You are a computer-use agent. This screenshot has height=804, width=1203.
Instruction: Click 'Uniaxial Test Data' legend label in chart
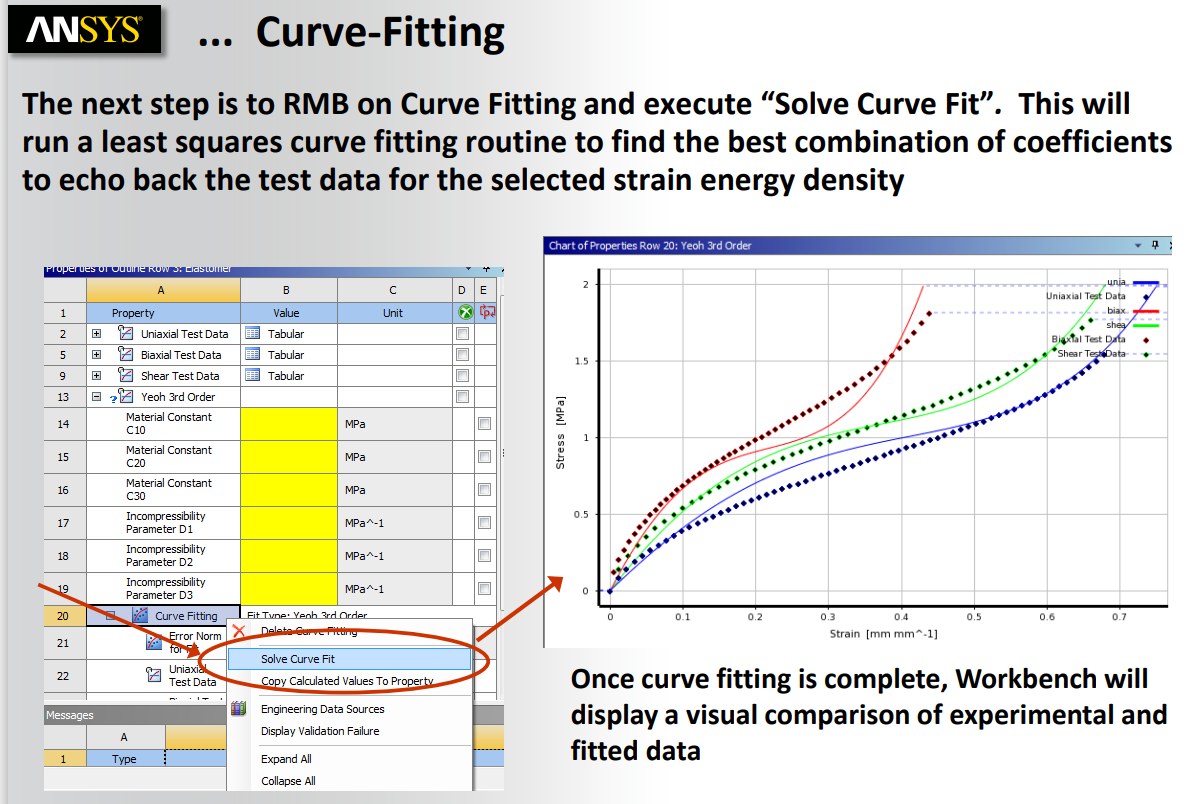1086,296
